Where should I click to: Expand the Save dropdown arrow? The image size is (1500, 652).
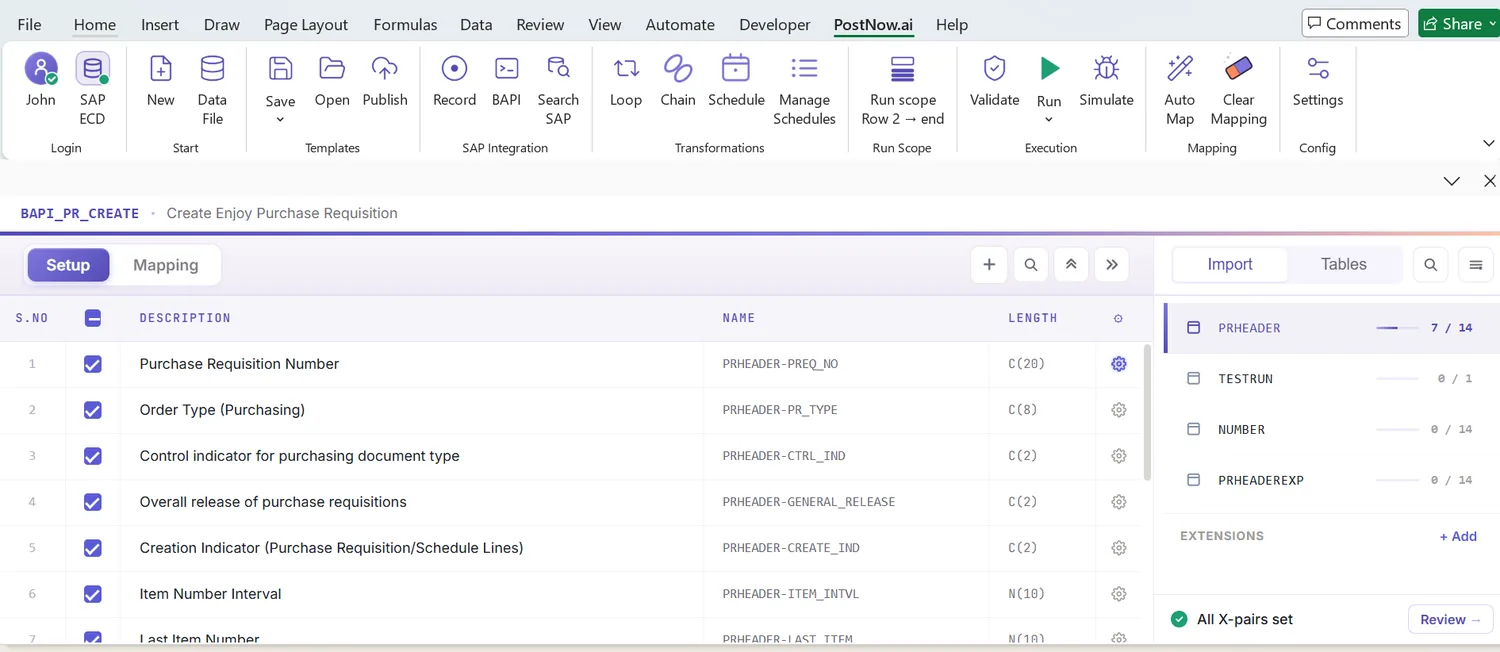coord(280,120)
